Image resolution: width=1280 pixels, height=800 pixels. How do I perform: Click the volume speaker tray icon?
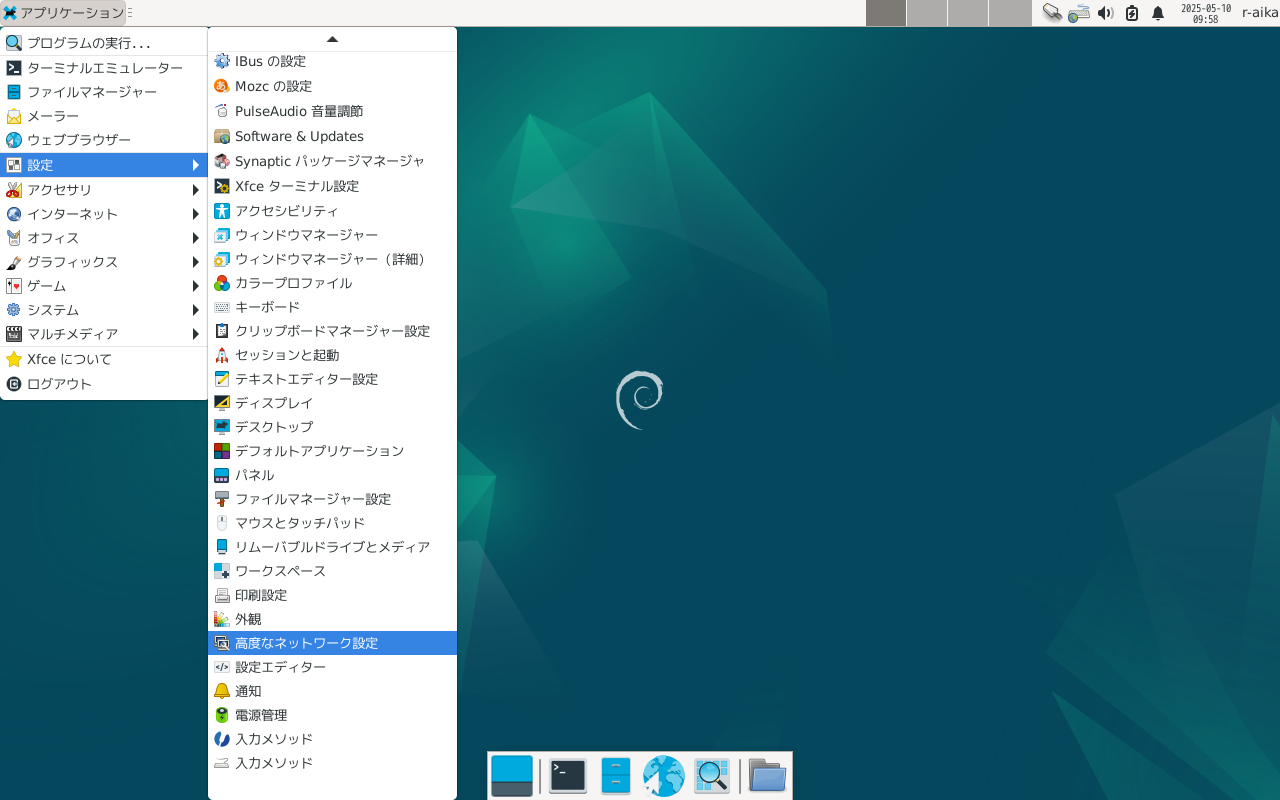click(1105, 13)
